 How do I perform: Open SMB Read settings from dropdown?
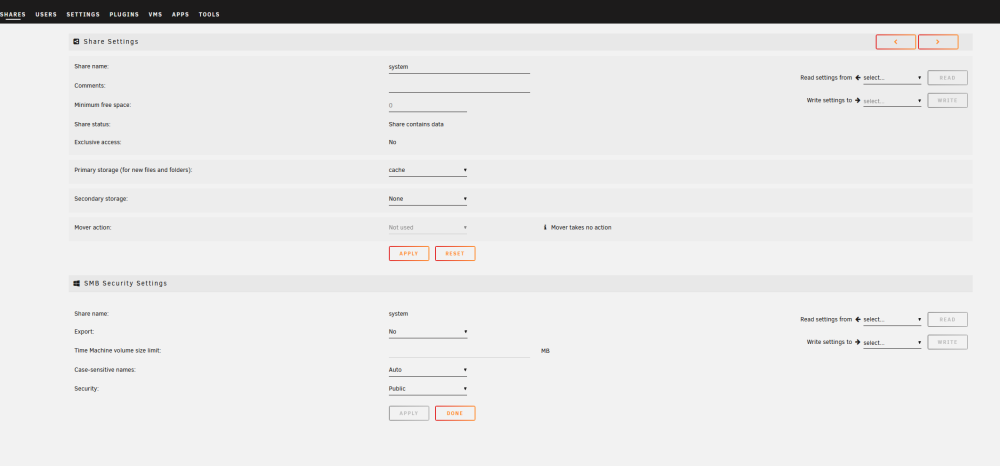[892, 319]
